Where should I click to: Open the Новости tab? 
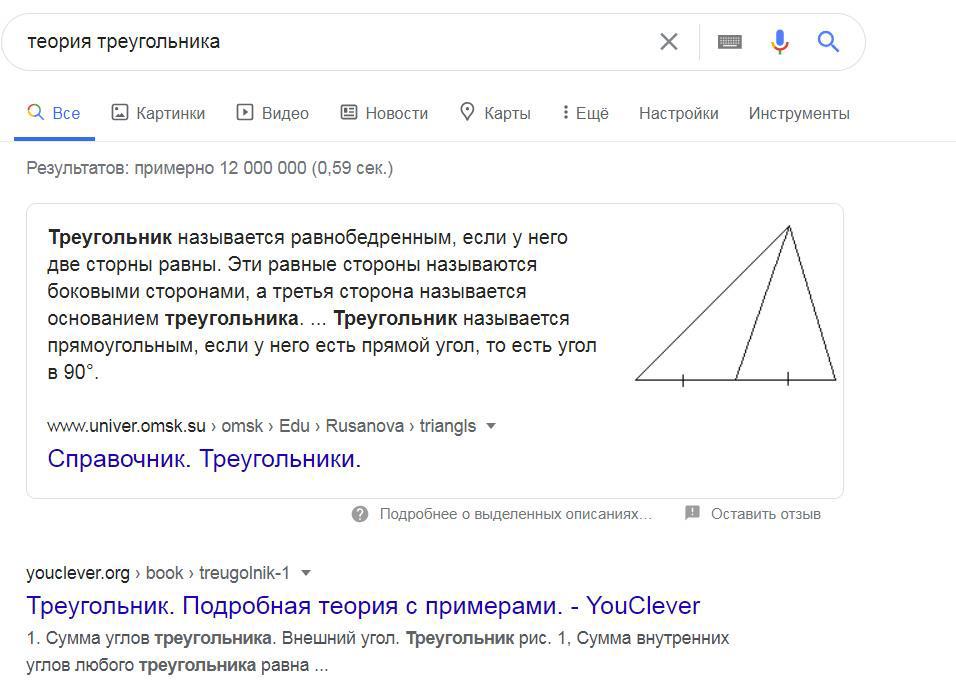point(384,113)
